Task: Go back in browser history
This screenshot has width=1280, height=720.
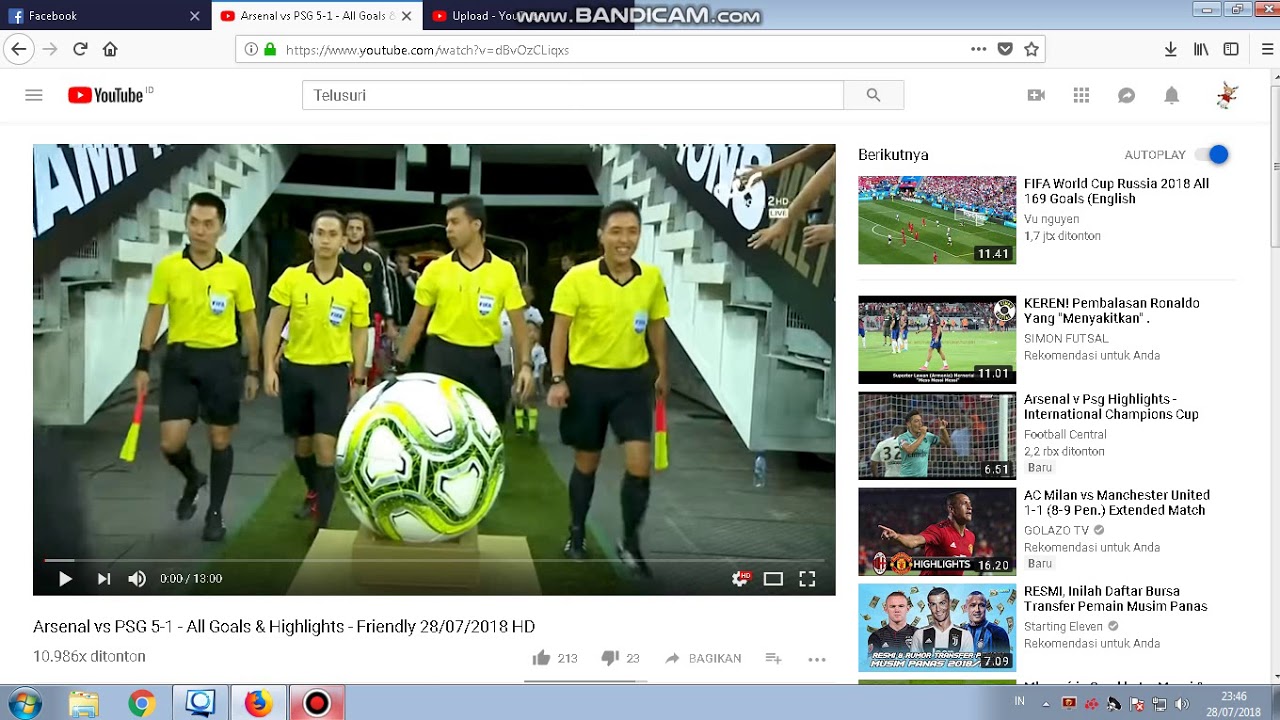Action: point(18,49)
